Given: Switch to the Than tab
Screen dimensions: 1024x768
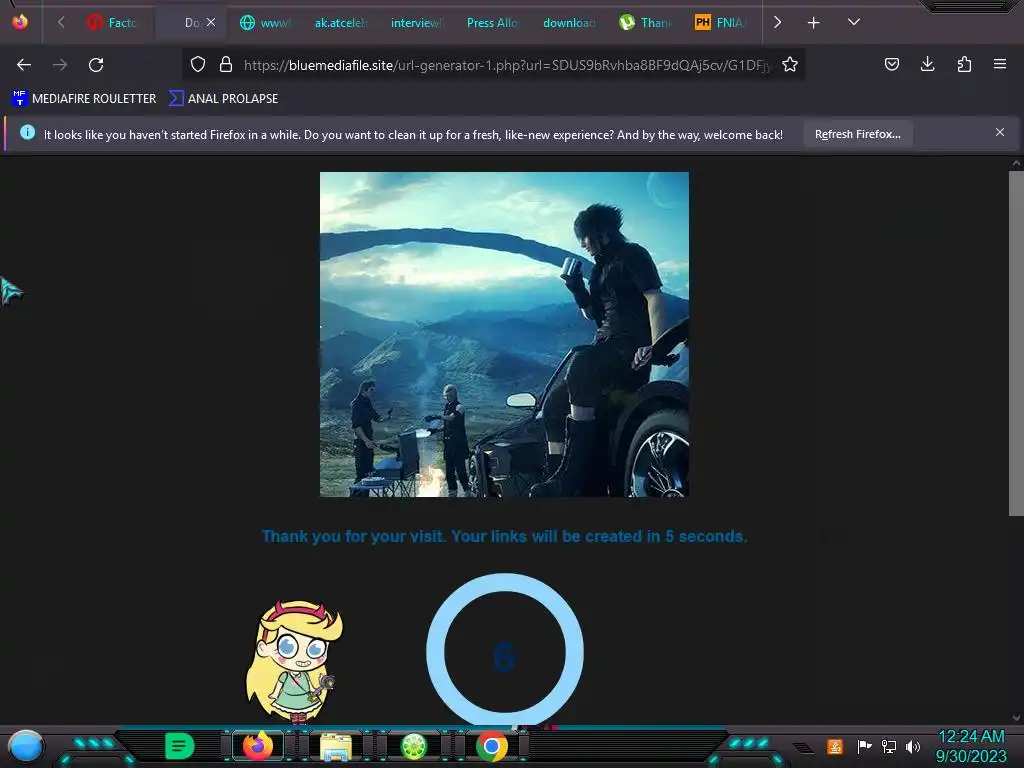Looking at the screenshot, I should pos(645,23).
